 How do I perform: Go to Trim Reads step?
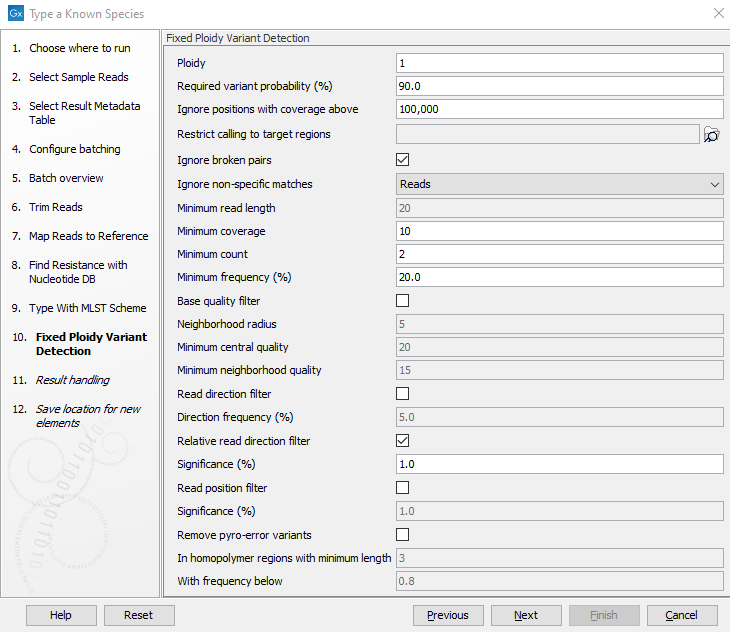click(x=56, y=207)
